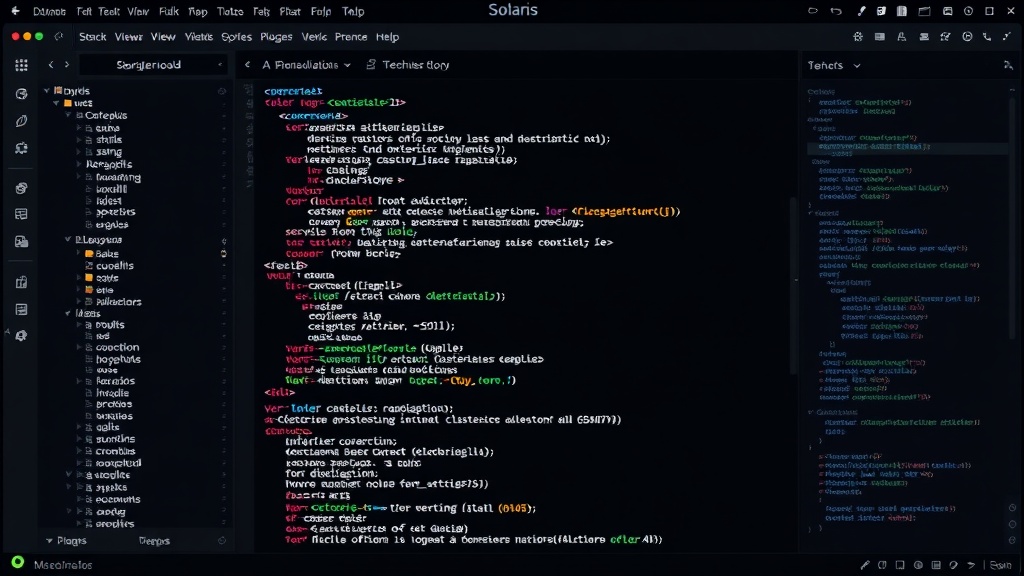Viewport: 1024px width, 576px height.
Task: Click the code editor vertical scrollbar
Action: [794, 286]
